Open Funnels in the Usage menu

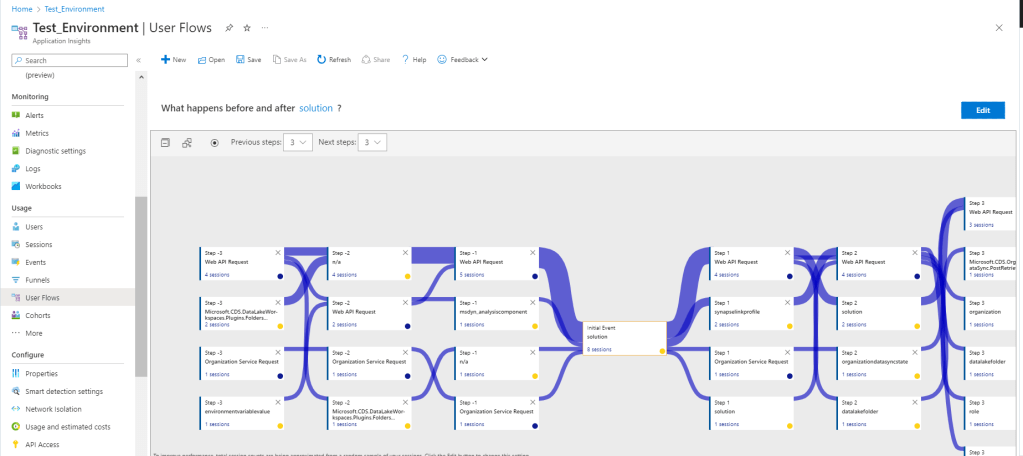[x=39, y=279]
